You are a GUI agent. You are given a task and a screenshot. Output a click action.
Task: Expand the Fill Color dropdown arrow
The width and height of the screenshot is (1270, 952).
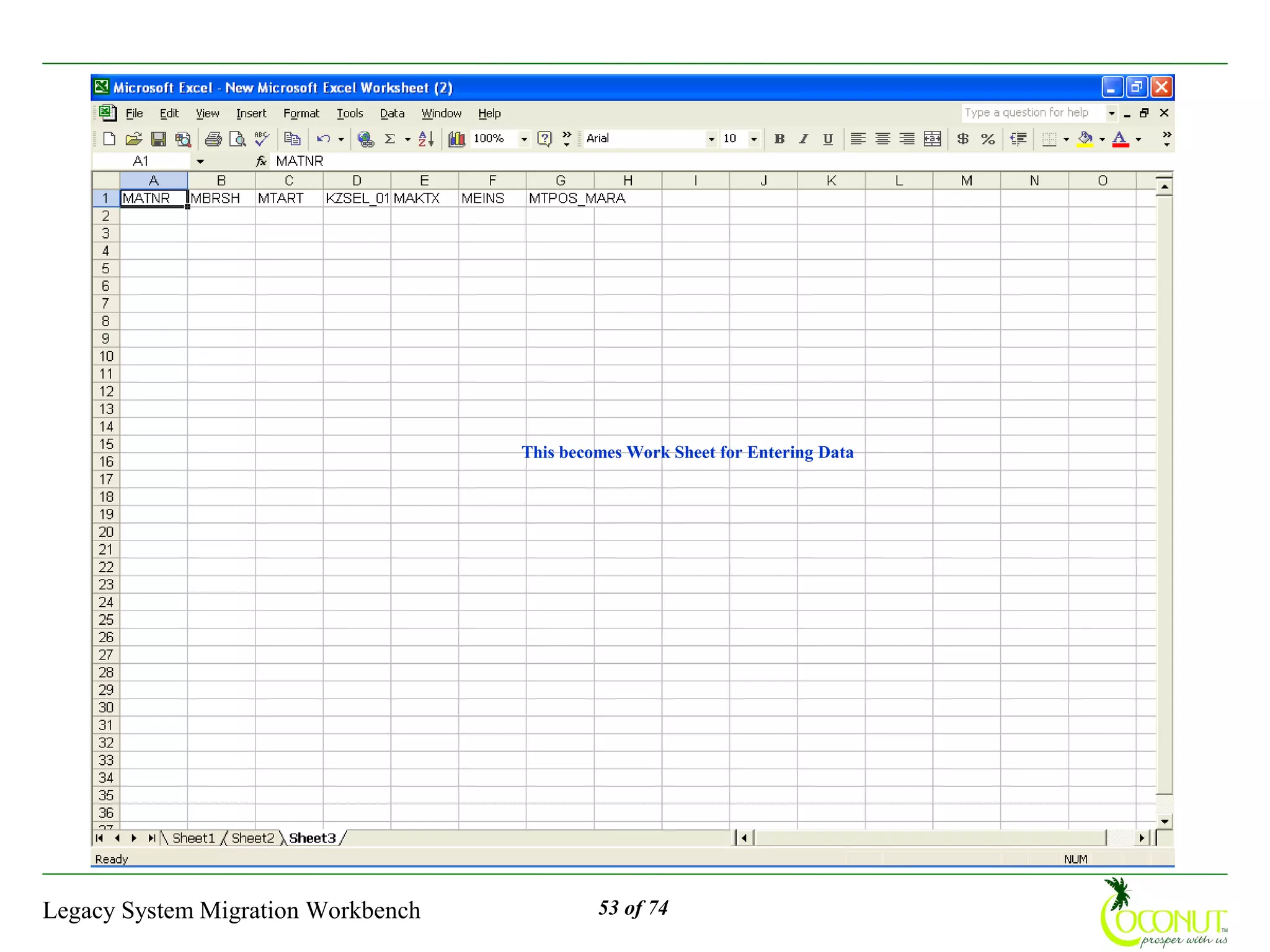[1102, 139]
